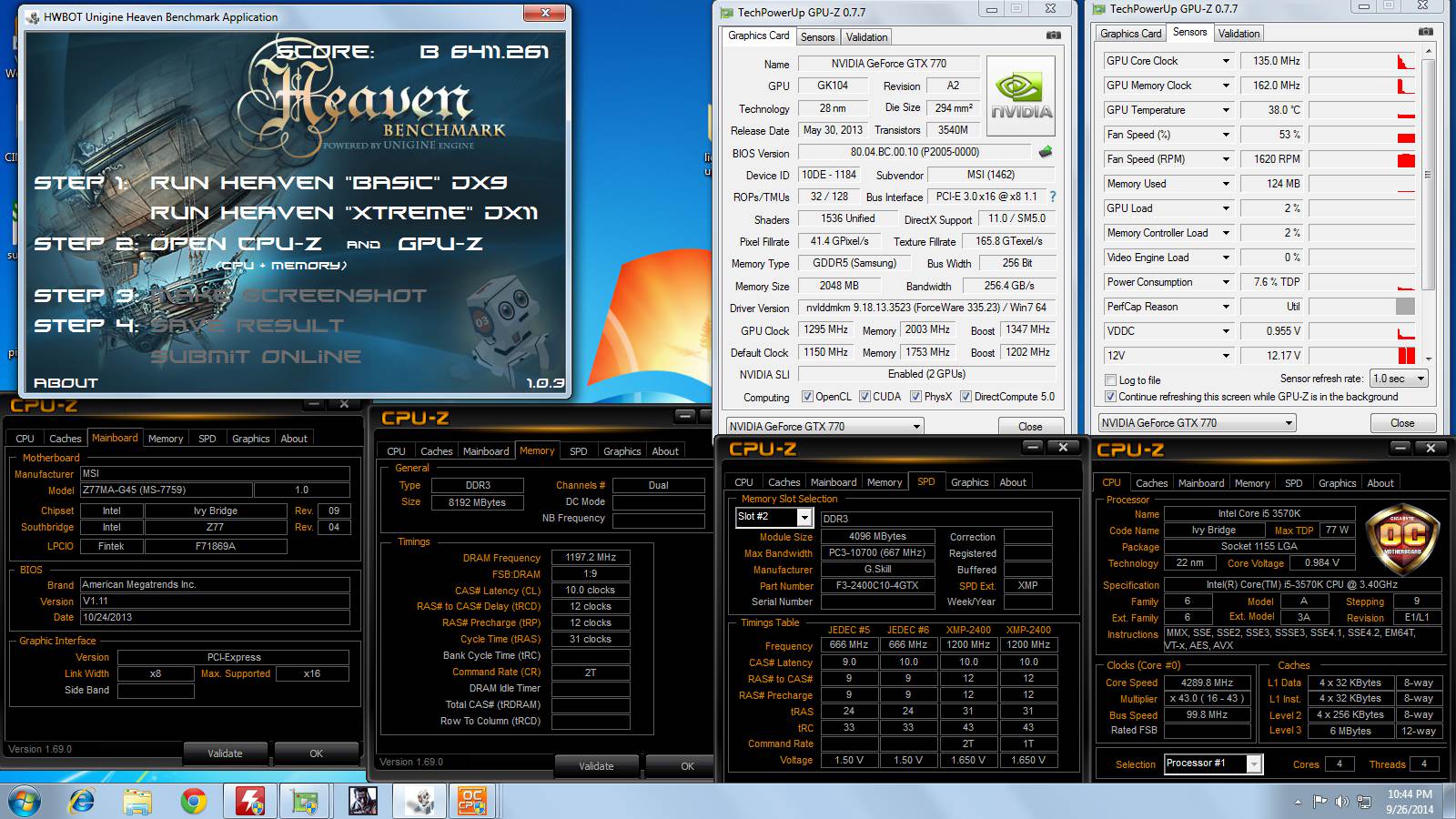Click Close button in GPU-Z Graphics Card window

pos(1030,426)
